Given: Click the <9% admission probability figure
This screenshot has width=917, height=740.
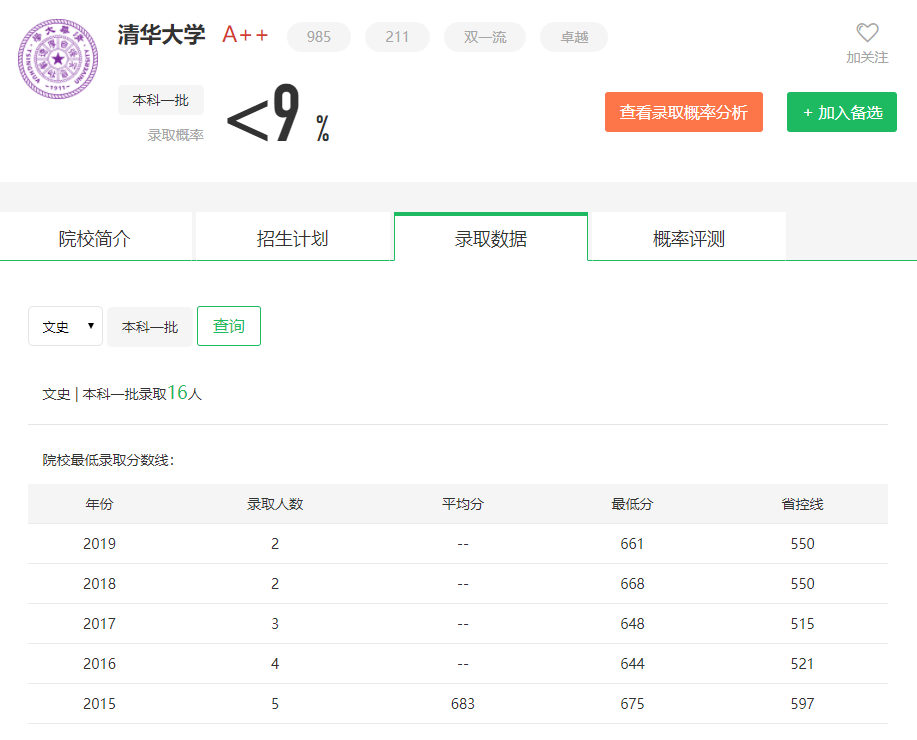Looking at the screenshot, I should 278,113.
